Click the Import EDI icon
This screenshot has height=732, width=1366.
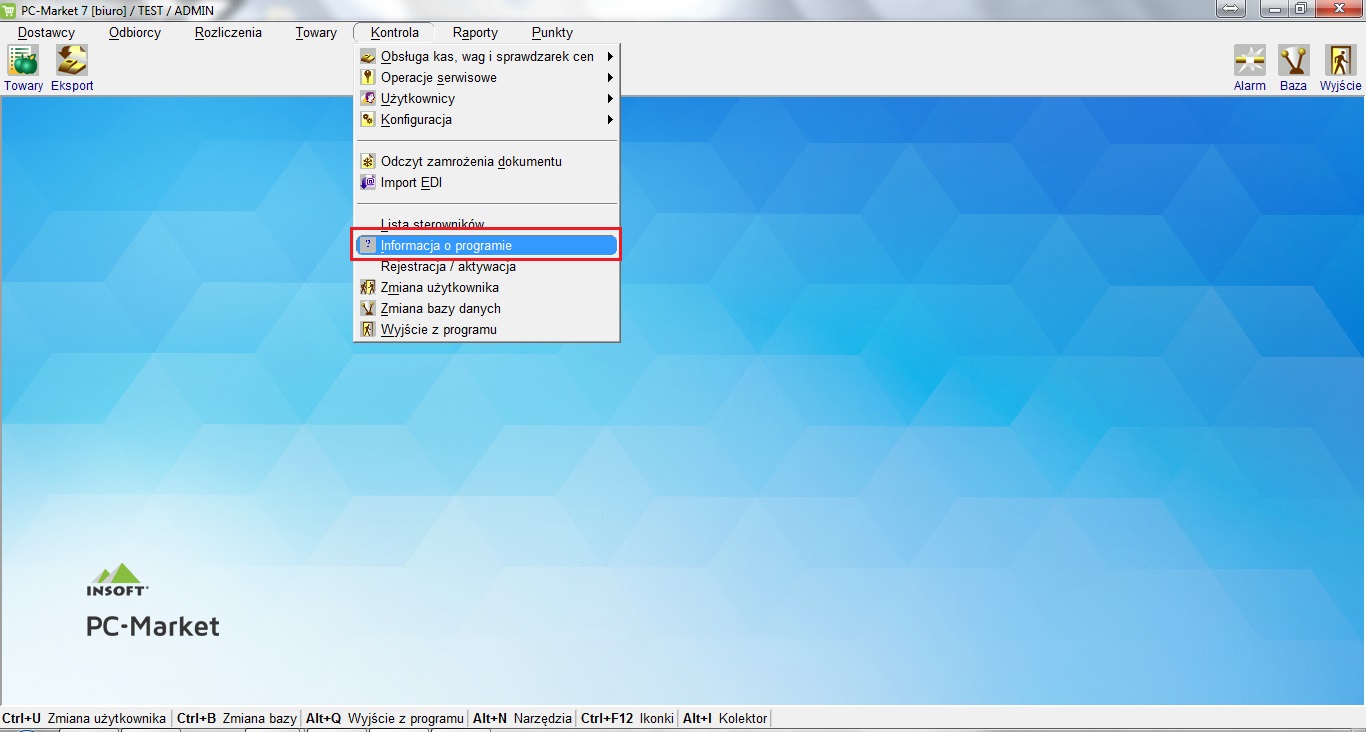(367, 183)
